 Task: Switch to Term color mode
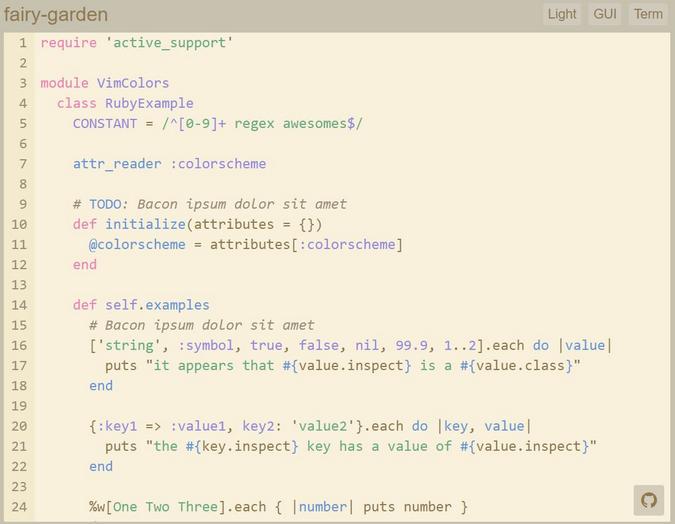pyautogui.click(x=648, y=14)
